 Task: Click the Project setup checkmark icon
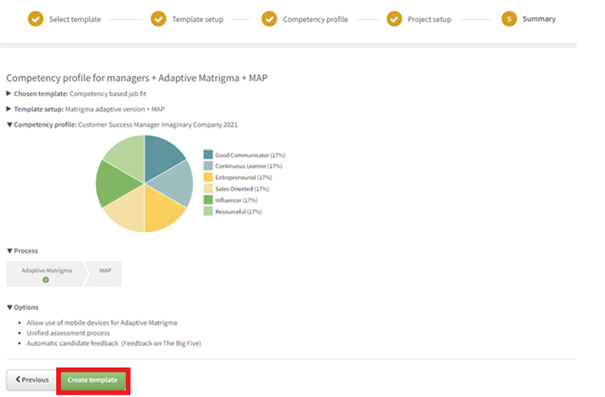point(394,19)
